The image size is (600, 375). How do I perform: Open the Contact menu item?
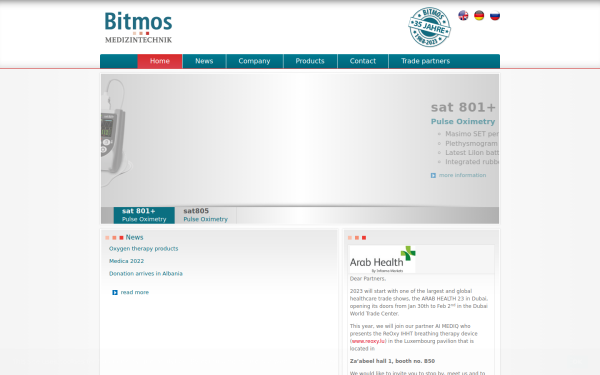(x=363, y=61)
